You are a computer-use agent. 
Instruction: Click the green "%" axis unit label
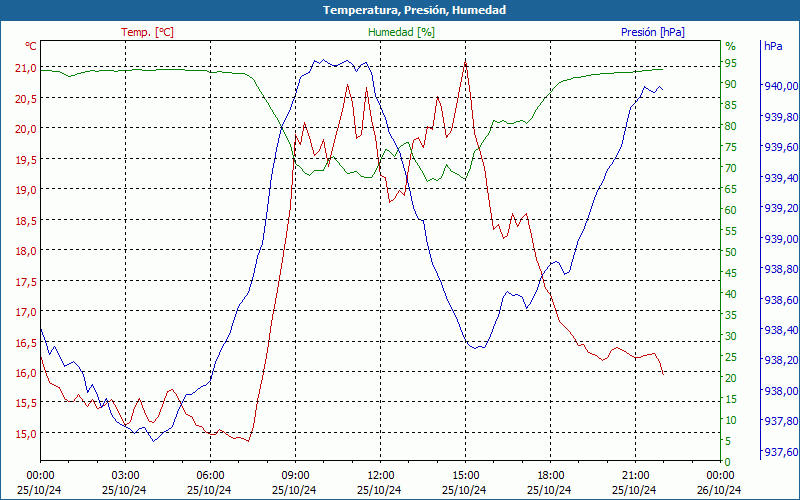click(731, 46)
